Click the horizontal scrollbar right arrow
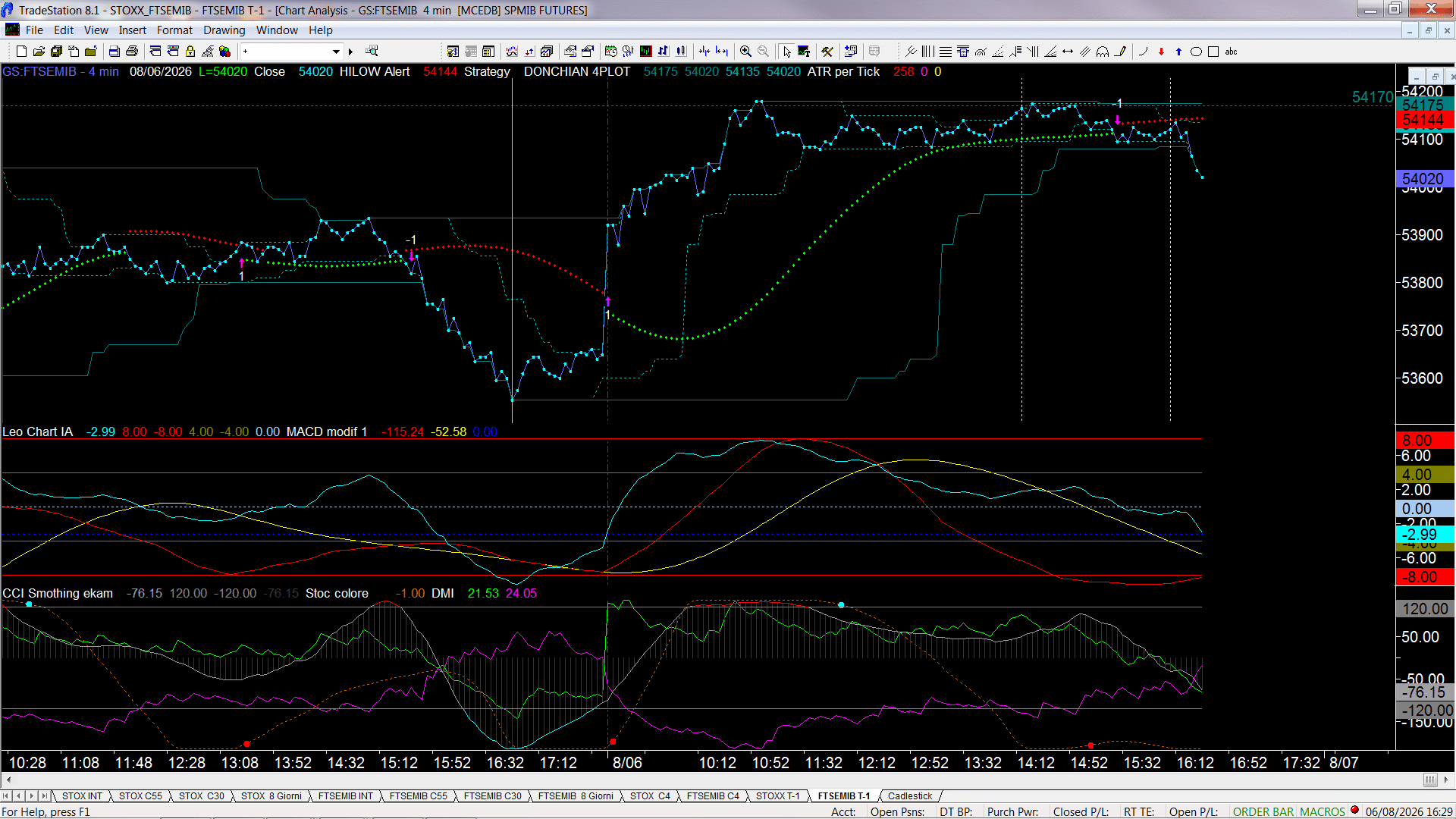 pos(1446,780)
